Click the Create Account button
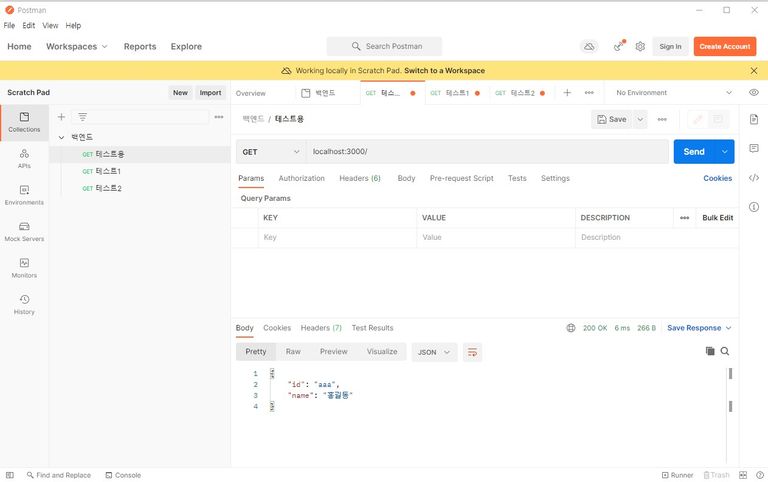Screen dimensions: 768x482 (724, 47)
